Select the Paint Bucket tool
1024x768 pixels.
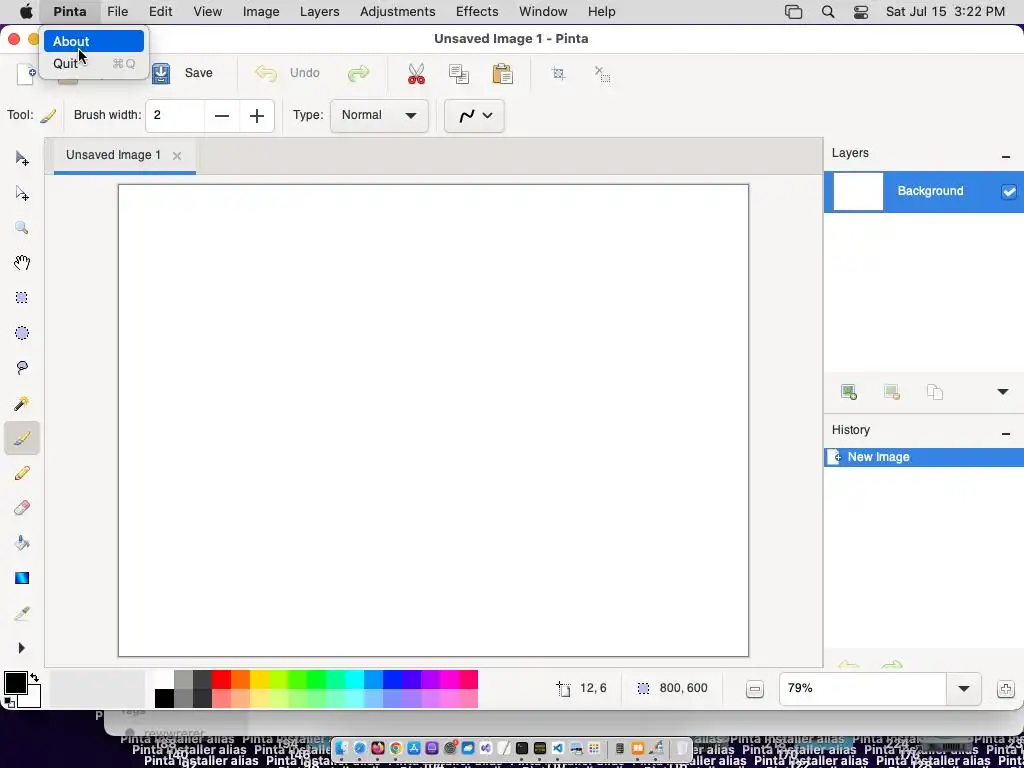point(22,543)
